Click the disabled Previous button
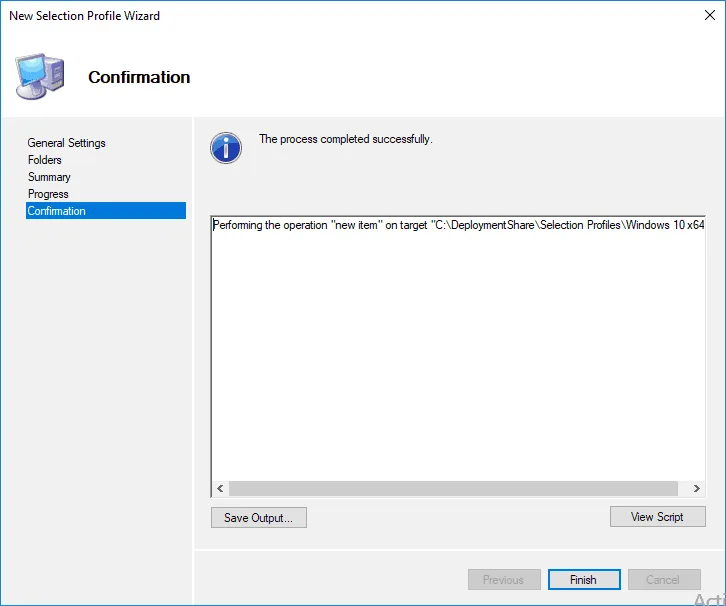Screen dimensions: 726x606 click(504, 580)
